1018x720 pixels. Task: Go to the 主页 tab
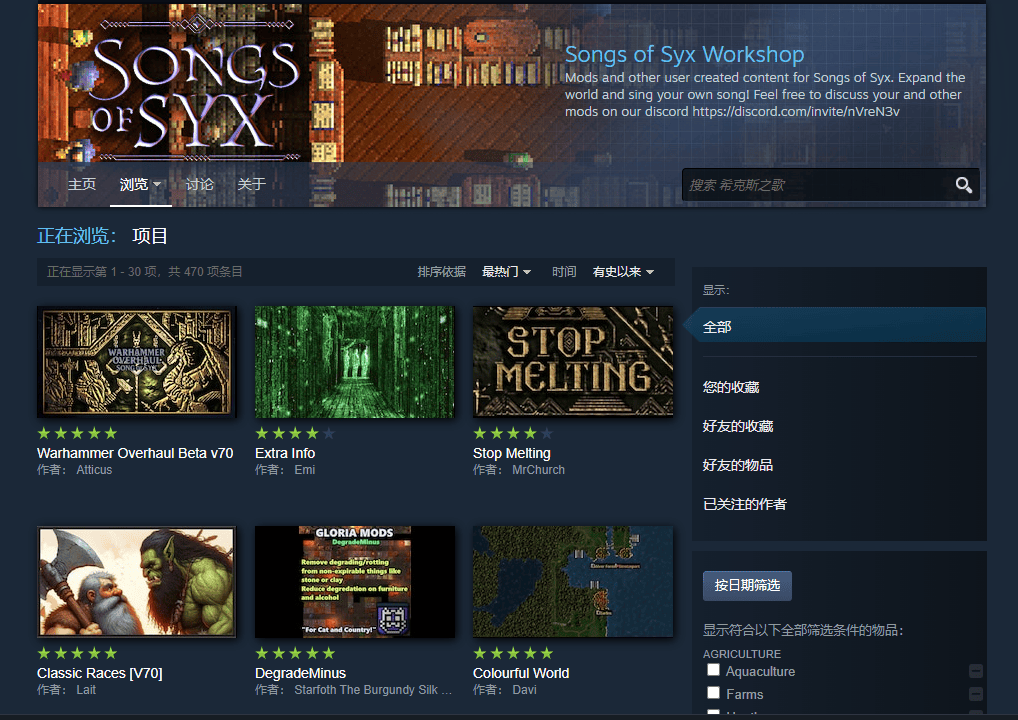point(82,185)
